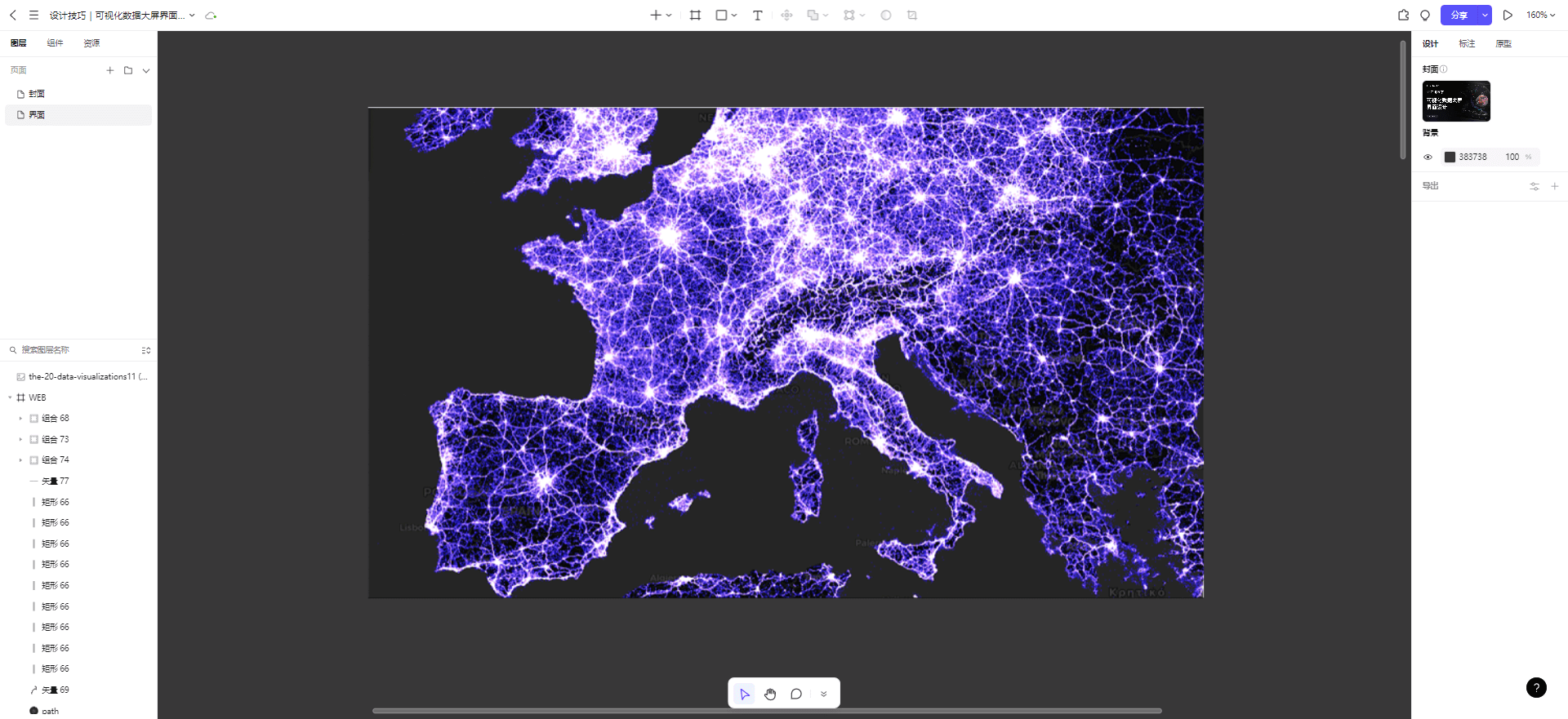Image resolution: width=1568 pixels, height=719 pixels.
Task: Expand the 组合 68 group layer
Action: (x=20, y=419)
